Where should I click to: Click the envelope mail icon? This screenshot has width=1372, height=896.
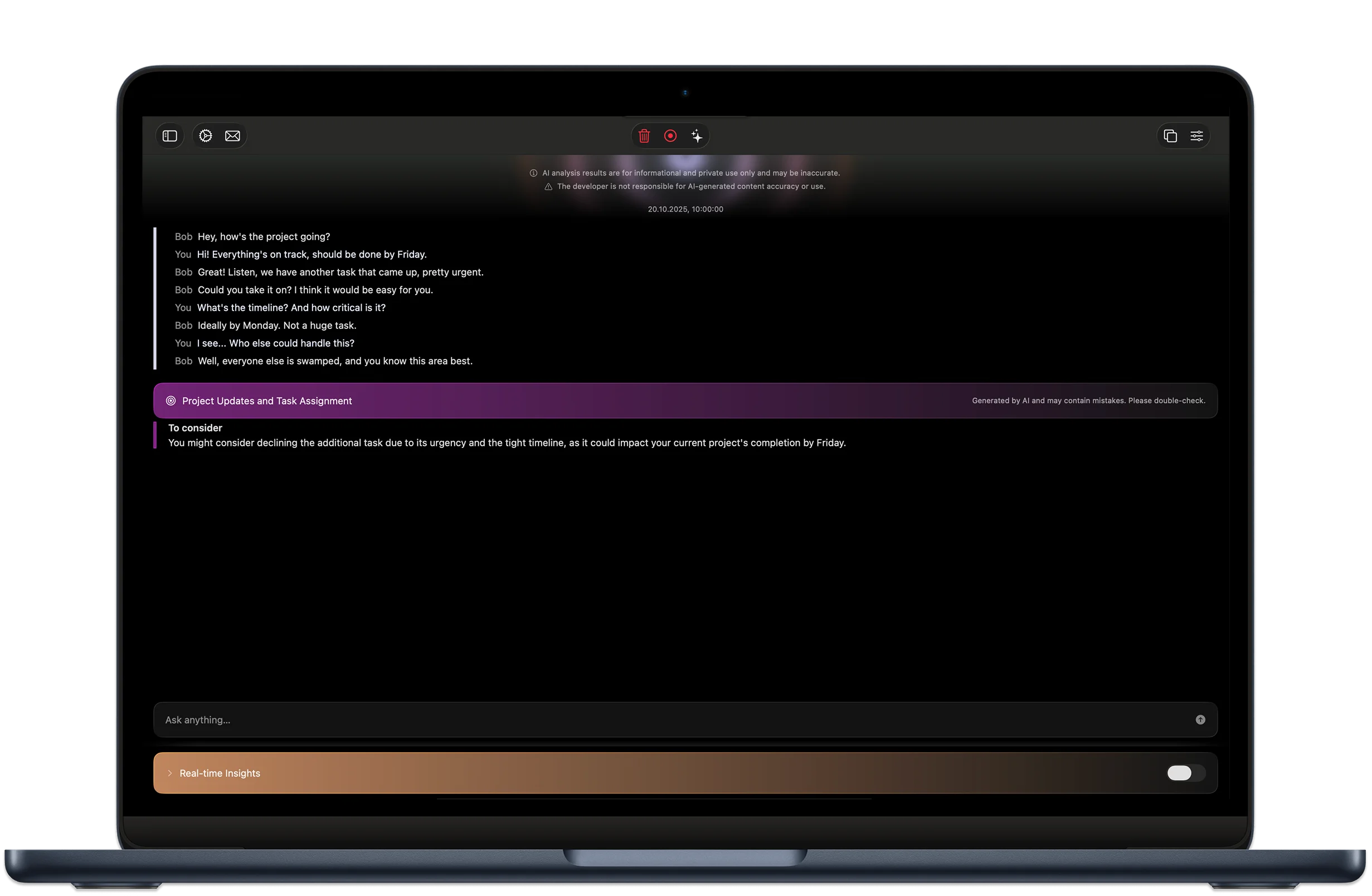coord(232,136)
